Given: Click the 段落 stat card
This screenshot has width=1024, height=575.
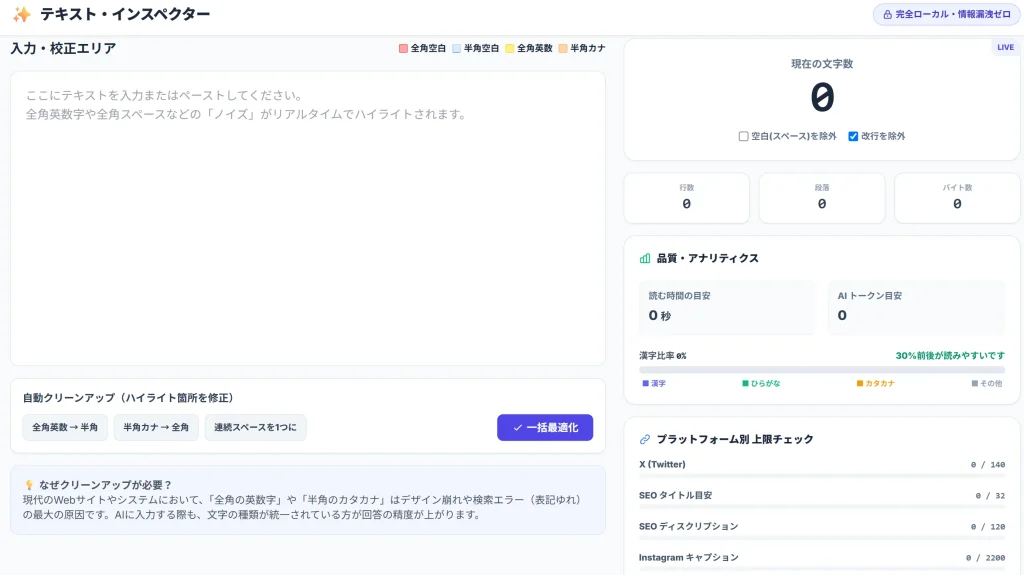Looking at the screenshot, I should pyautogui.click(x=822, y=198).
